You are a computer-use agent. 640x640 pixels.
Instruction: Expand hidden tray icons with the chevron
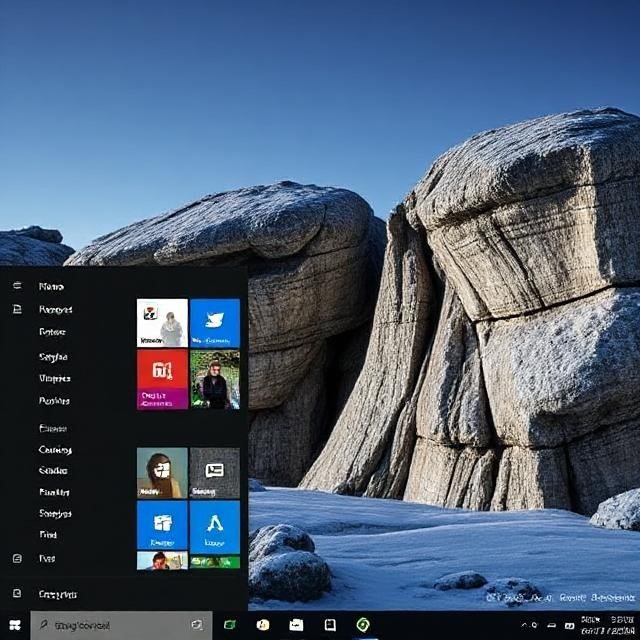tap(524, 625)
